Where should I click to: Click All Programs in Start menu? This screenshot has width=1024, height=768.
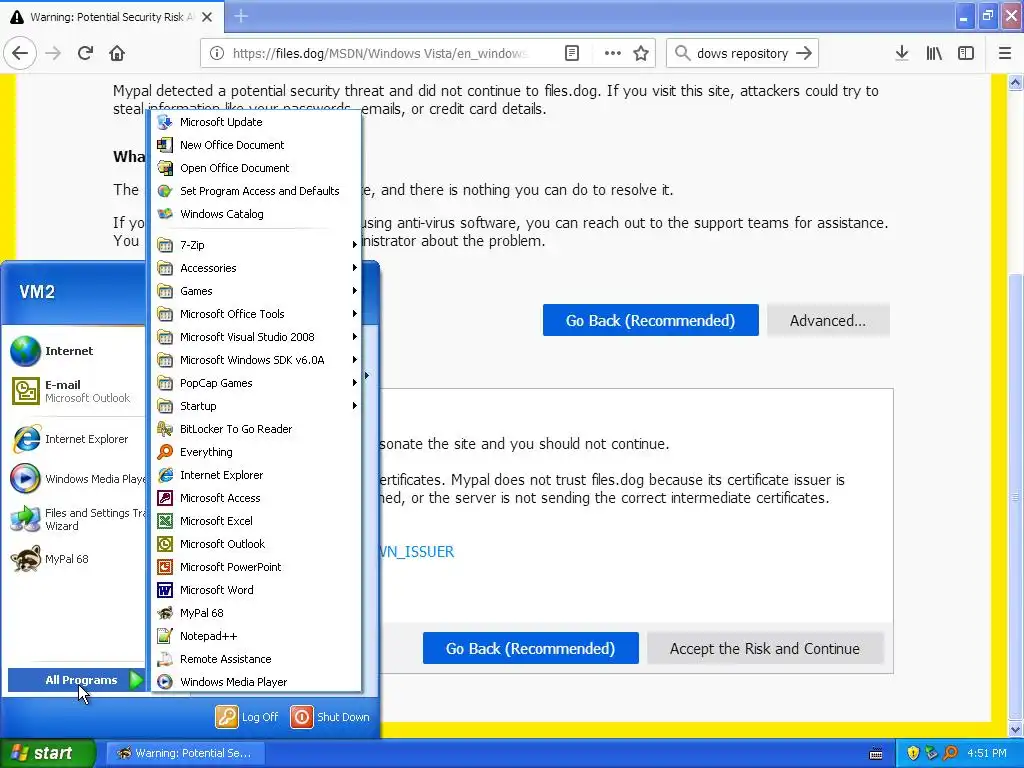[76, 680]
